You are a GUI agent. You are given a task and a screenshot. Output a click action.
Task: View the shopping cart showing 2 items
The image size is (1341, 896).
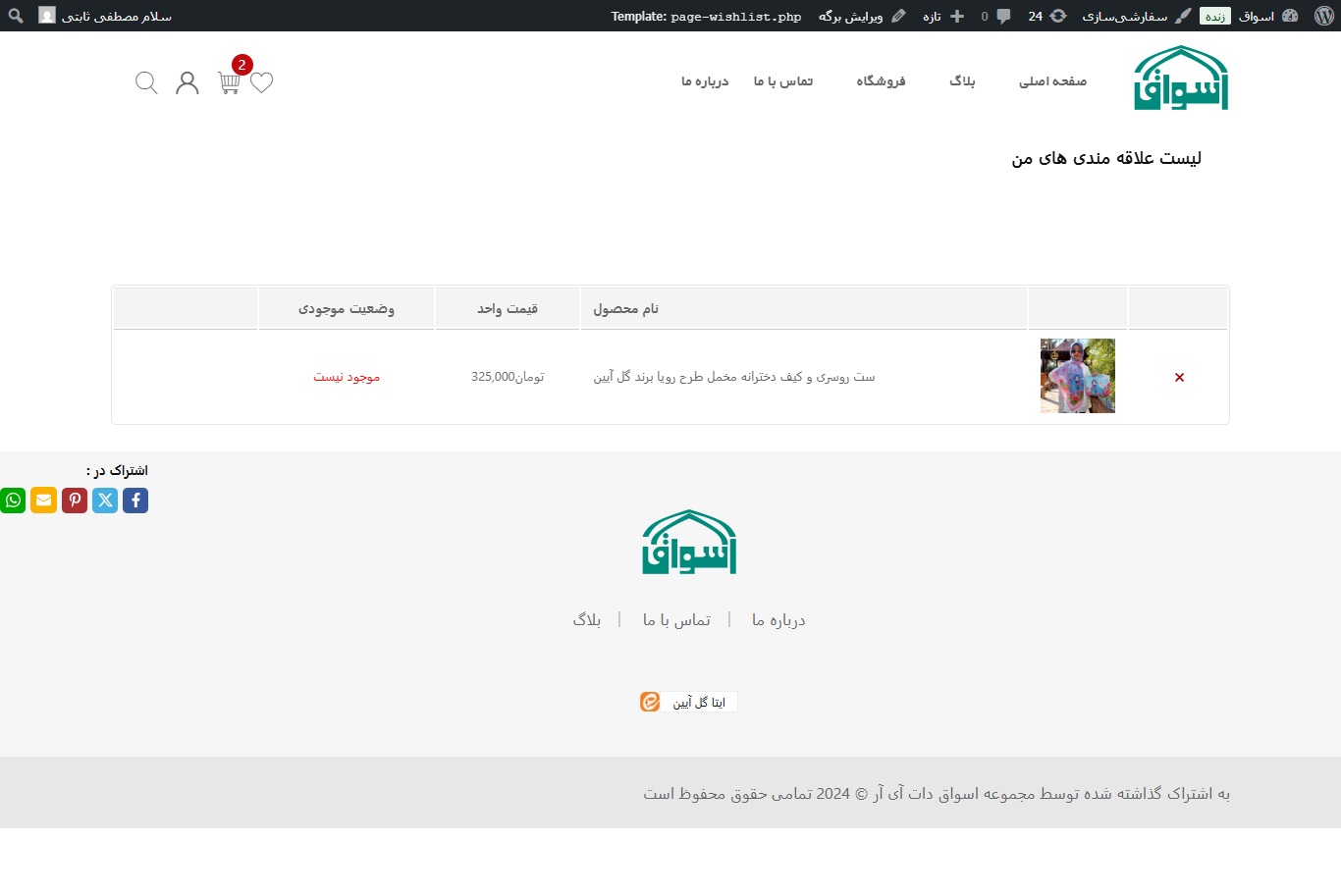click(x=228, y=83)
